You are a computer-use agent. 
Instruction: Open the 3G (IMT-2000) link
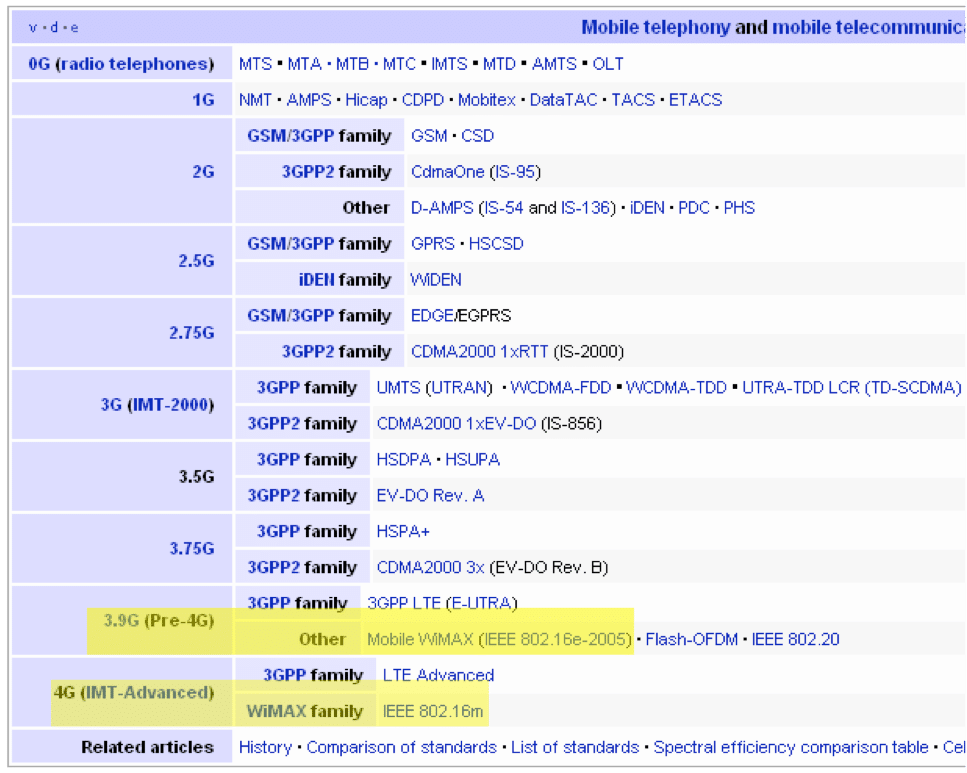(x=157, y=404)
